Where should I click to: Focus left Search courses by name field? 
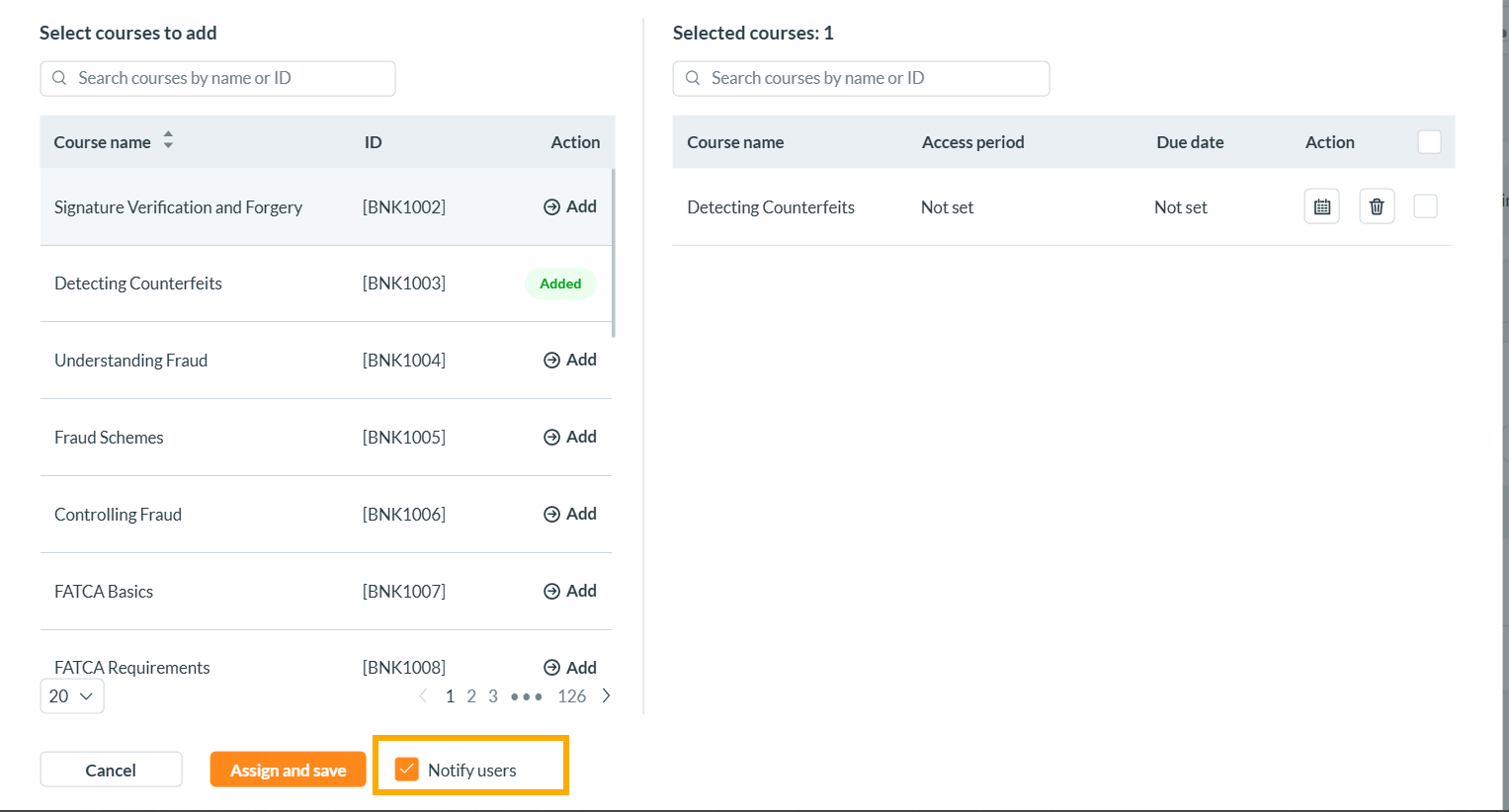tap(217, 78)
